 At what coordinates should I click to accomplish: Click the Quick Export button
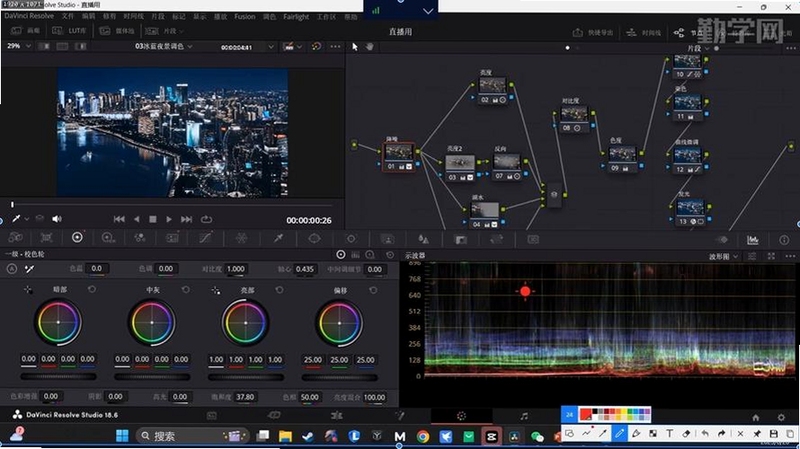click(592, 33)
